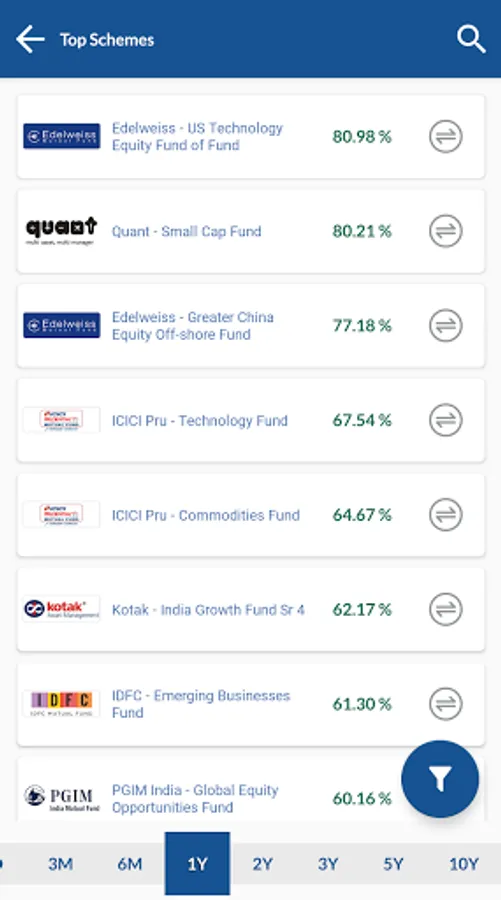Switch to the 3M period tab
This screenshot has width=501, height=900.
click(x=60, y=864)
